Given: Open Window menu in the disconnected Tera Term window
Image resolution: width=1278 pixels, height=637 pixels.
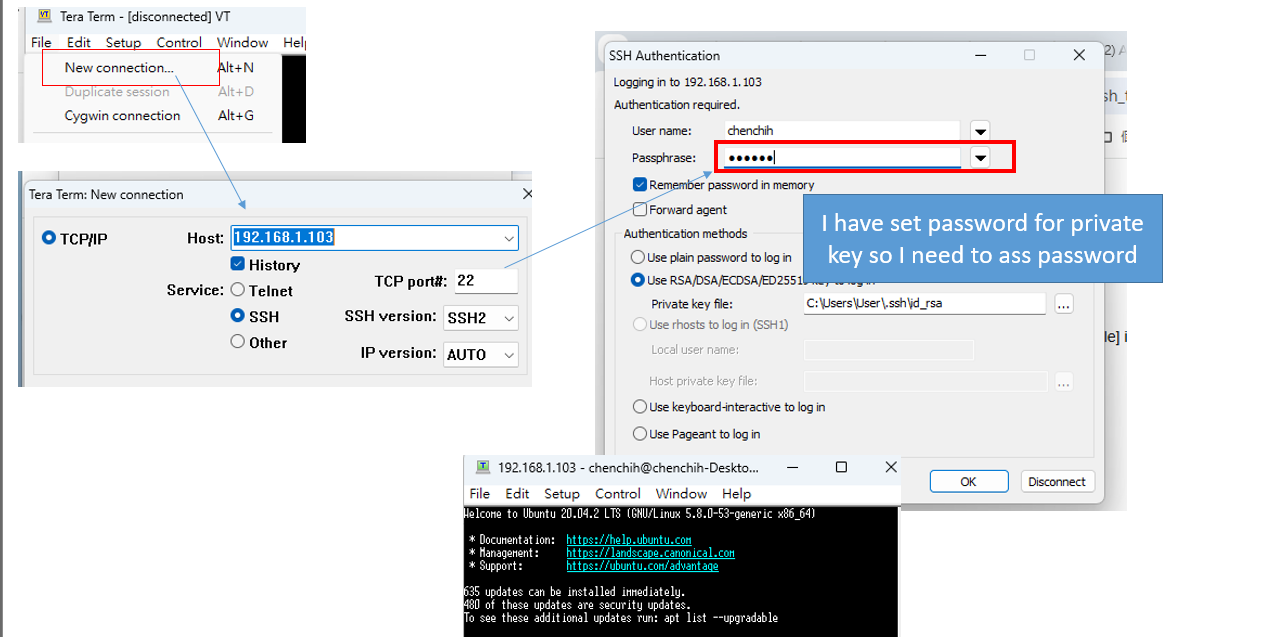Looking at the screenshot, I should pos(243,42).
